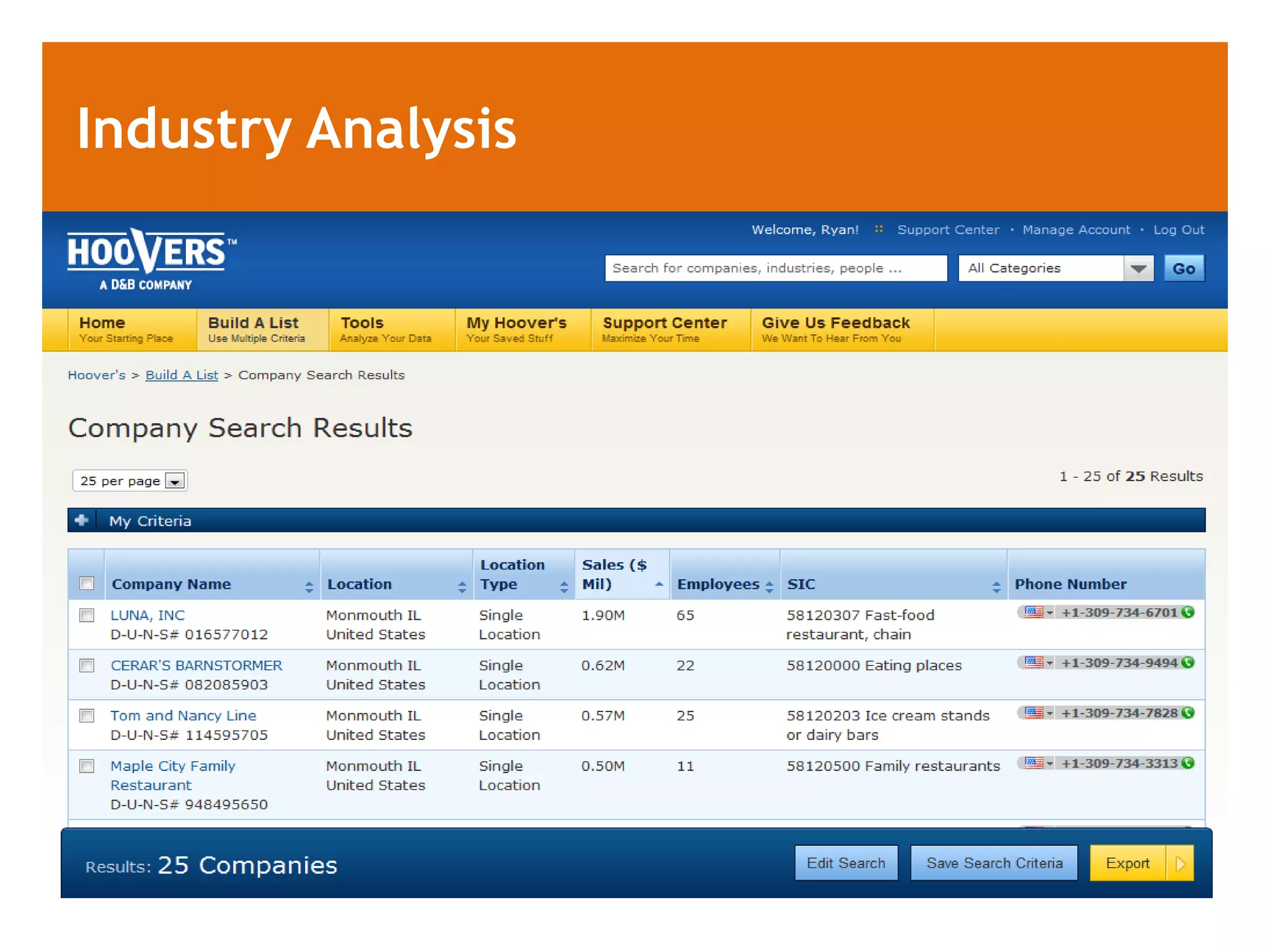Check the CERAR'S BARNSTORMER row checkbox
The width and height of the screenshot is (1270, 952).
tap(87, 666)
